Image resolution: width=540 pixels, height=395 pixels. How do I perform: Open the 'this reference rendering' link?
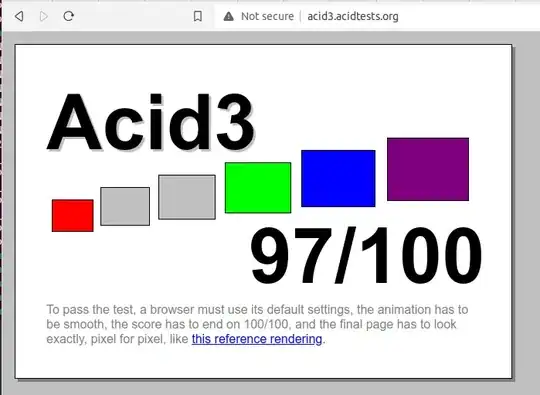point(257,339)
